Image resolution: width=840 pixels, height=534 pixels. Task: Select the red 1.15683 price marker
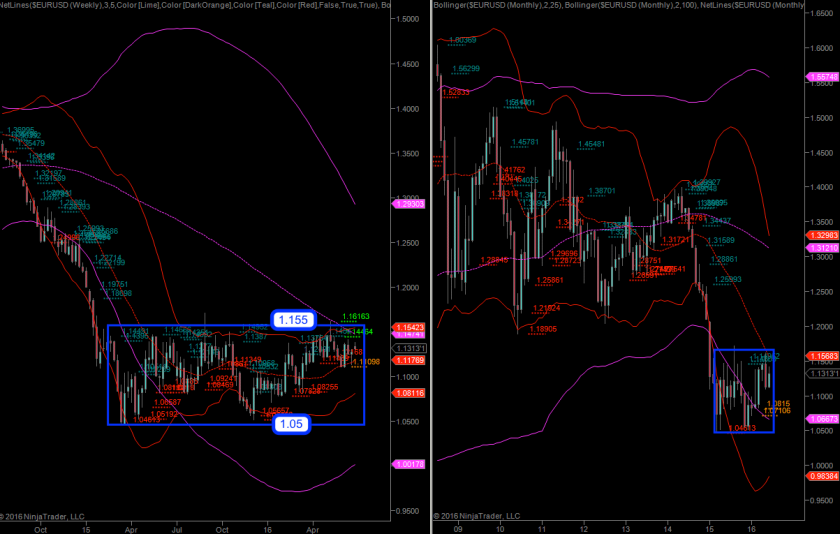tap(822, 356)
